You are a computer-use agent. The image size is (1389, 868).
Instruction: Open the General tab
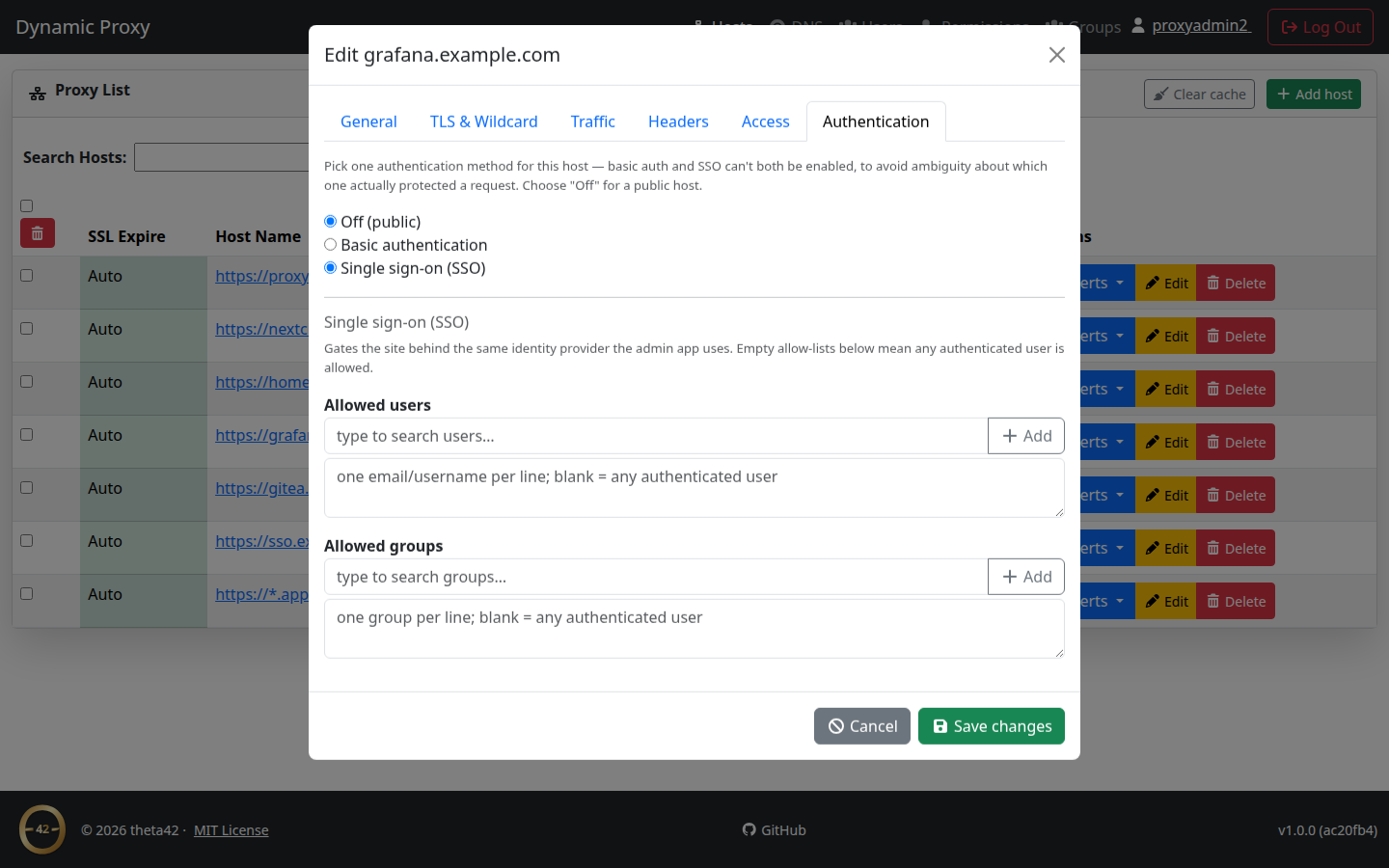point(368,122)
